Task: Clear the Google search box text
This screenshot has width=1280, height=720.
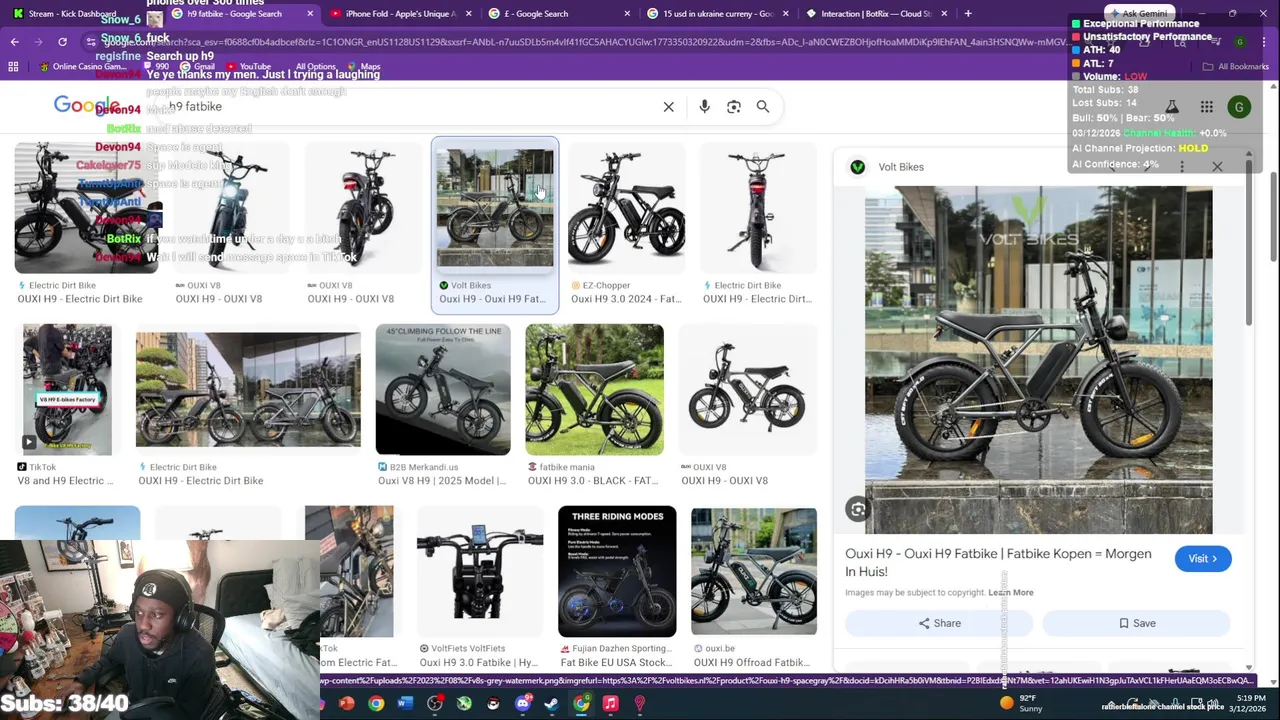Action: click(x=669, y=107)
